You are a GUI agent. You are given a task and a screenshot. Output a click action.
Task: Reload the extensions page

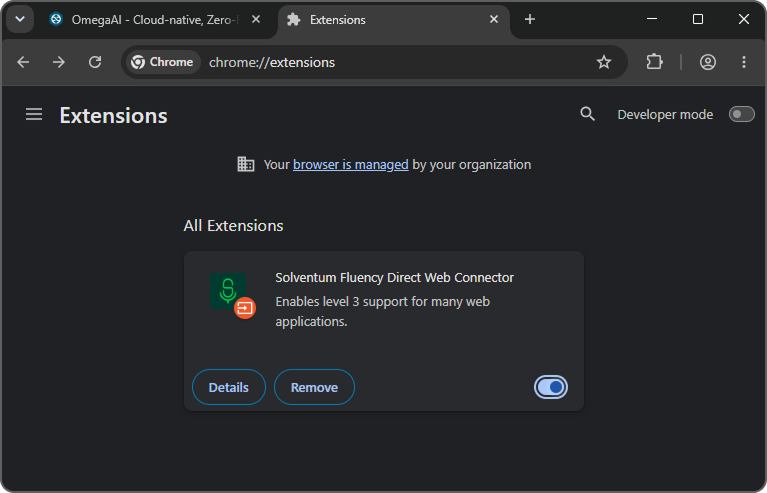tap(95, 62)
